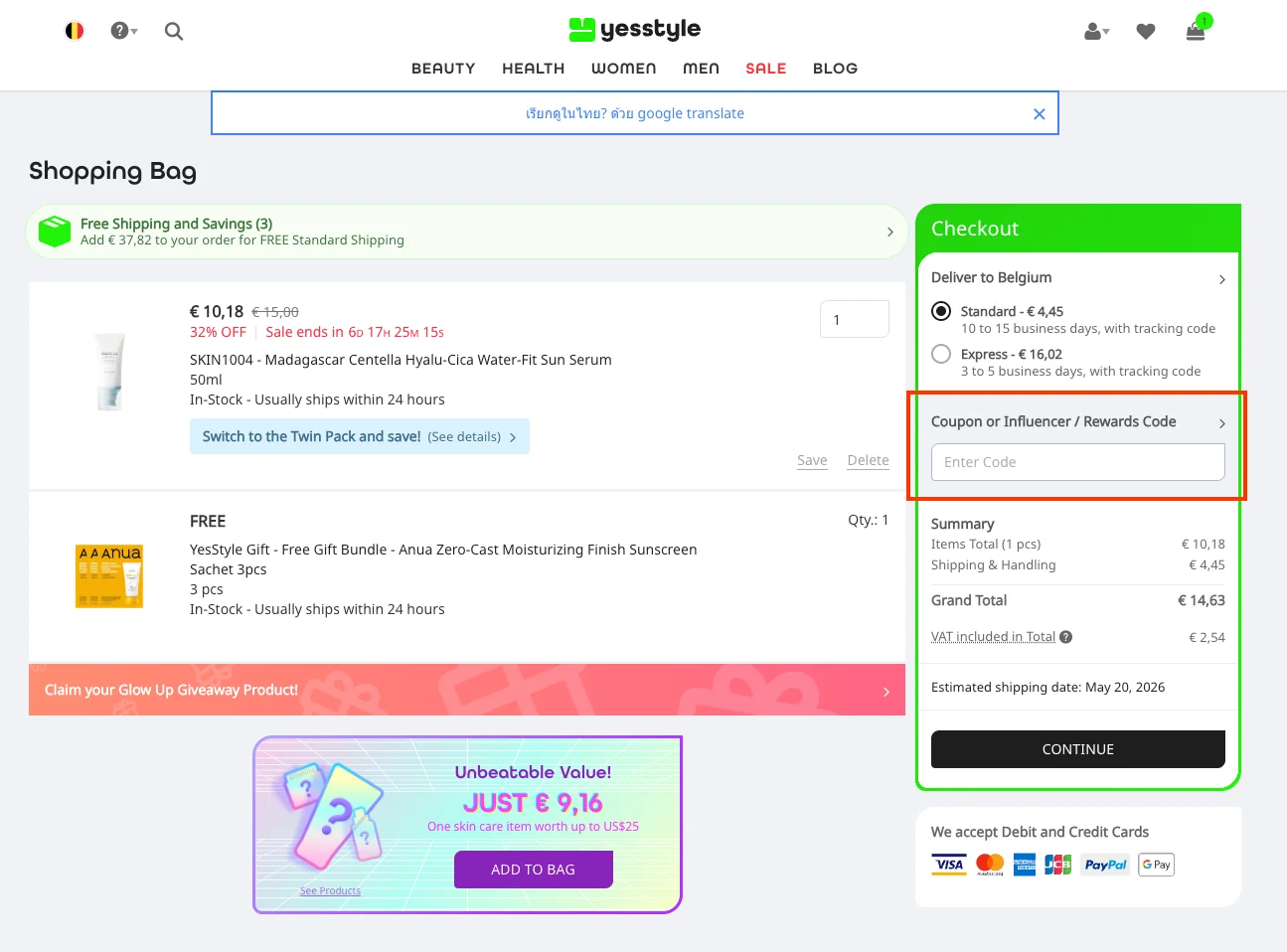Image resolution: width=1287 pixels, height=952 pixels.
Task: Click the 32% OFF discount label
Action: (x=218, y=332)
